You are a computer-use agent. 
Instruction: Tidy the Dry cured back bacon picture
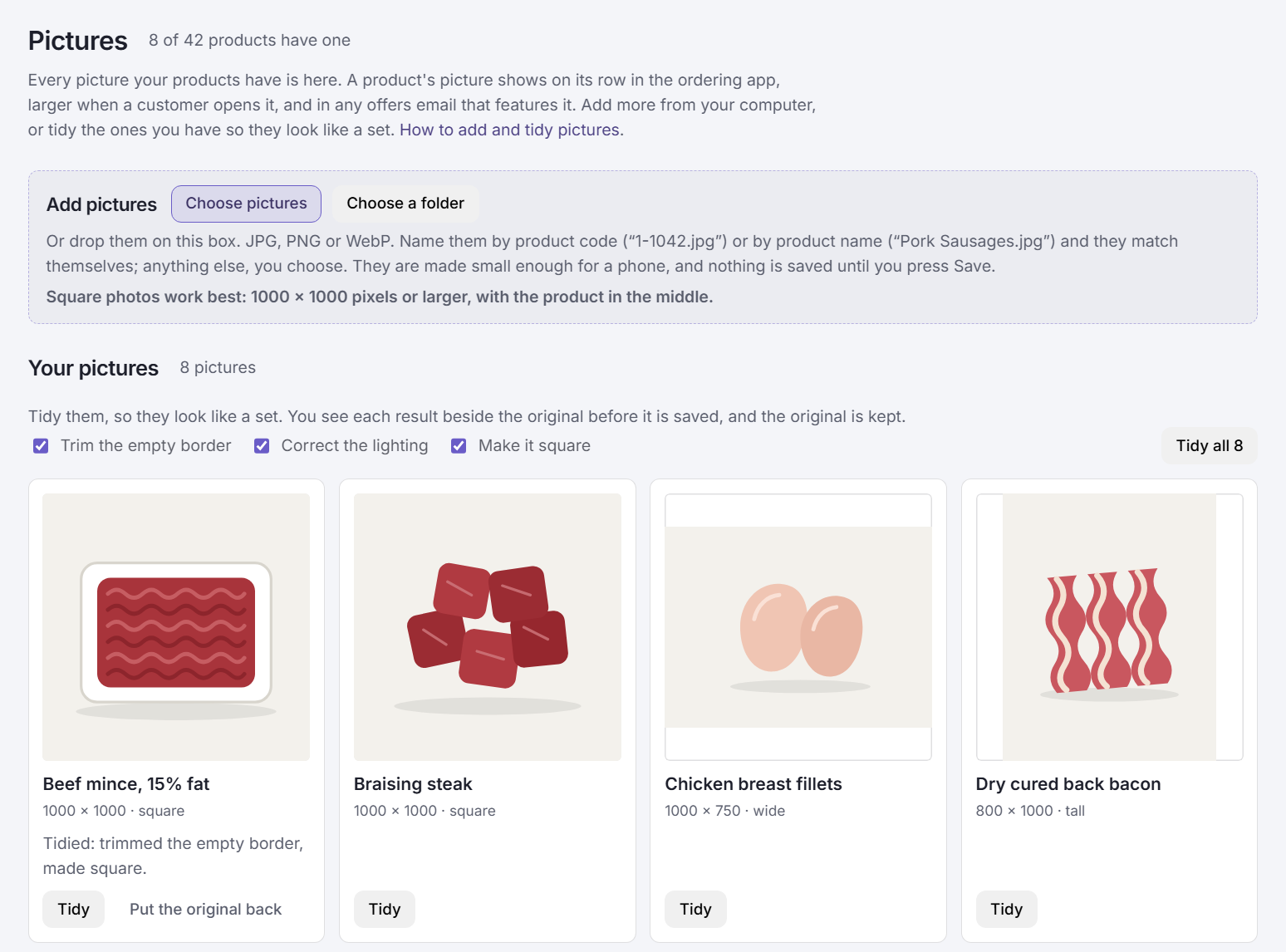click(1007, 910)
